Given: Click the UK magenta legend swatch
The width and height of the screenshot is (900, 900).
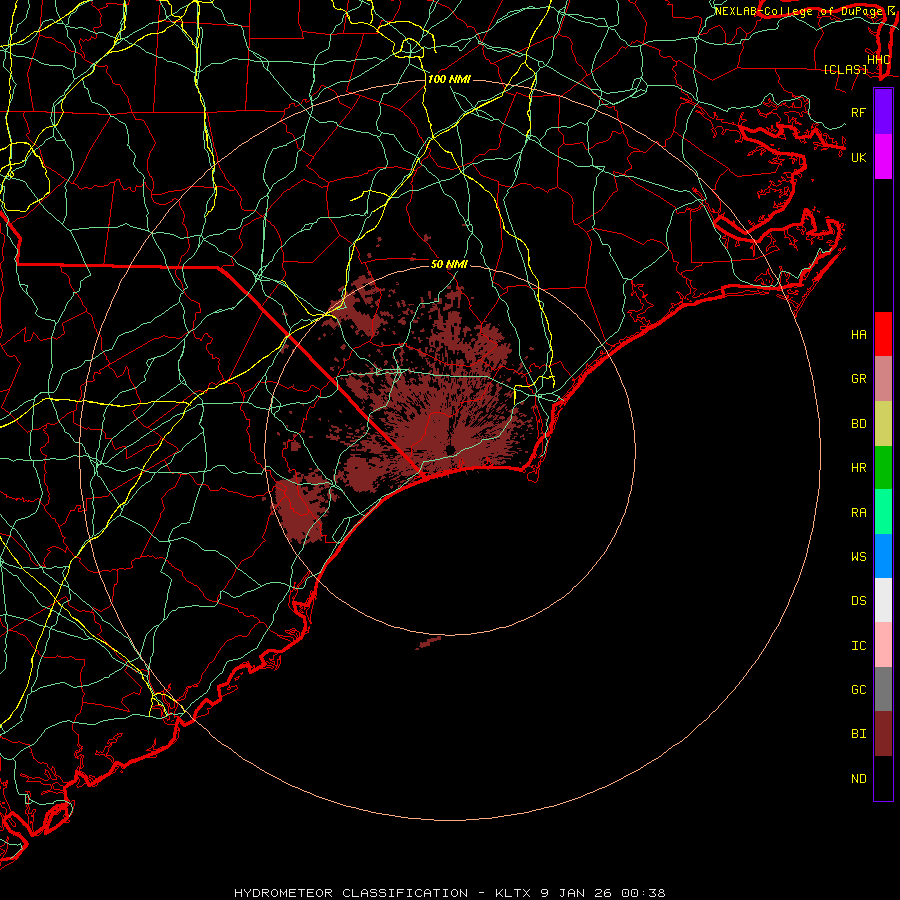Looking at the screenshot, I should [x=883, y=157].
